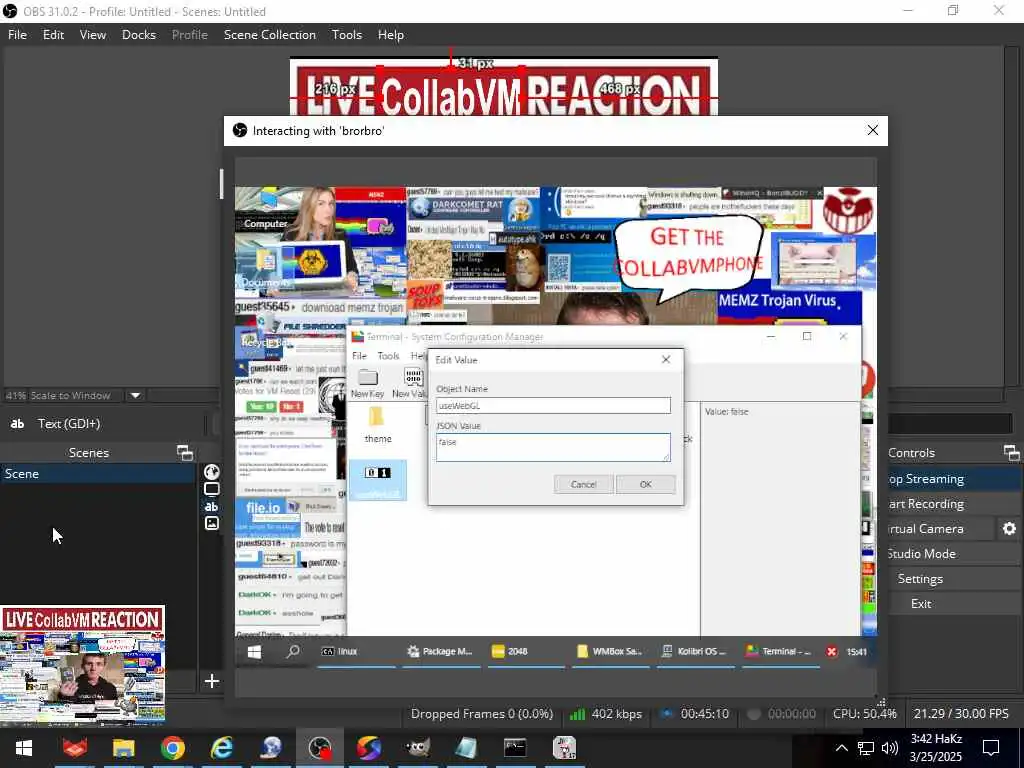
Task: Open the OBS View menu
Action: point(93,35)
